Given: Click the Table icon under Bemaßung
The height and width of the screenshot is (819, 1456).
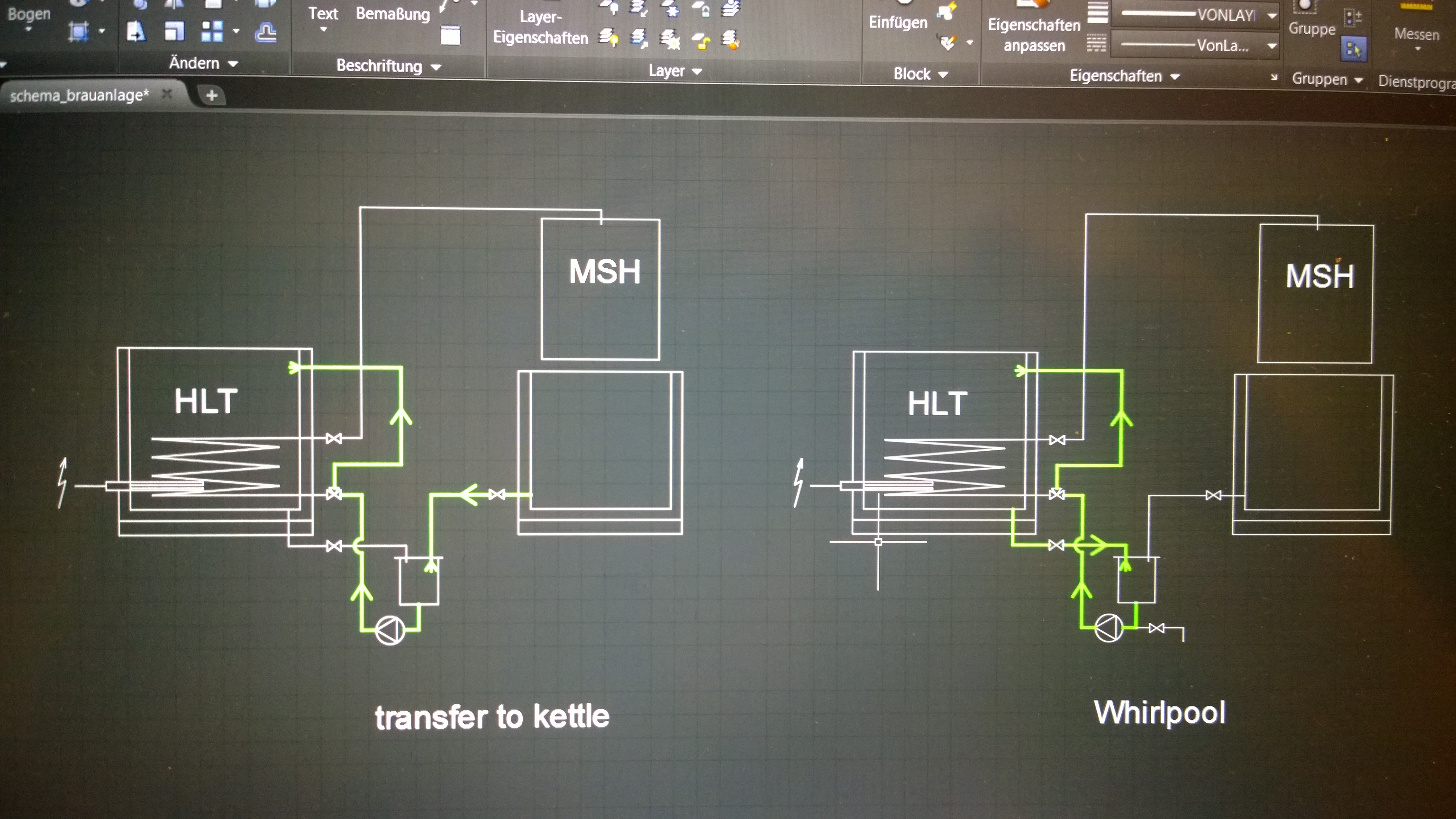Looking at the screenshot, I should point(450,36).
